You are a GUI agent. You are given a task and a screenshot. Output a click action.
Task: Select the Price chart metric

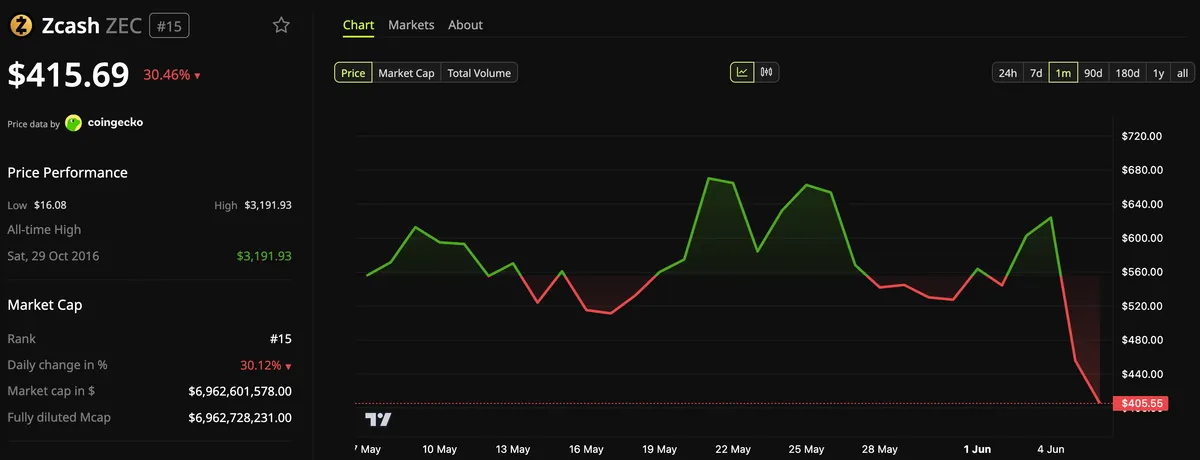point(353,72)
